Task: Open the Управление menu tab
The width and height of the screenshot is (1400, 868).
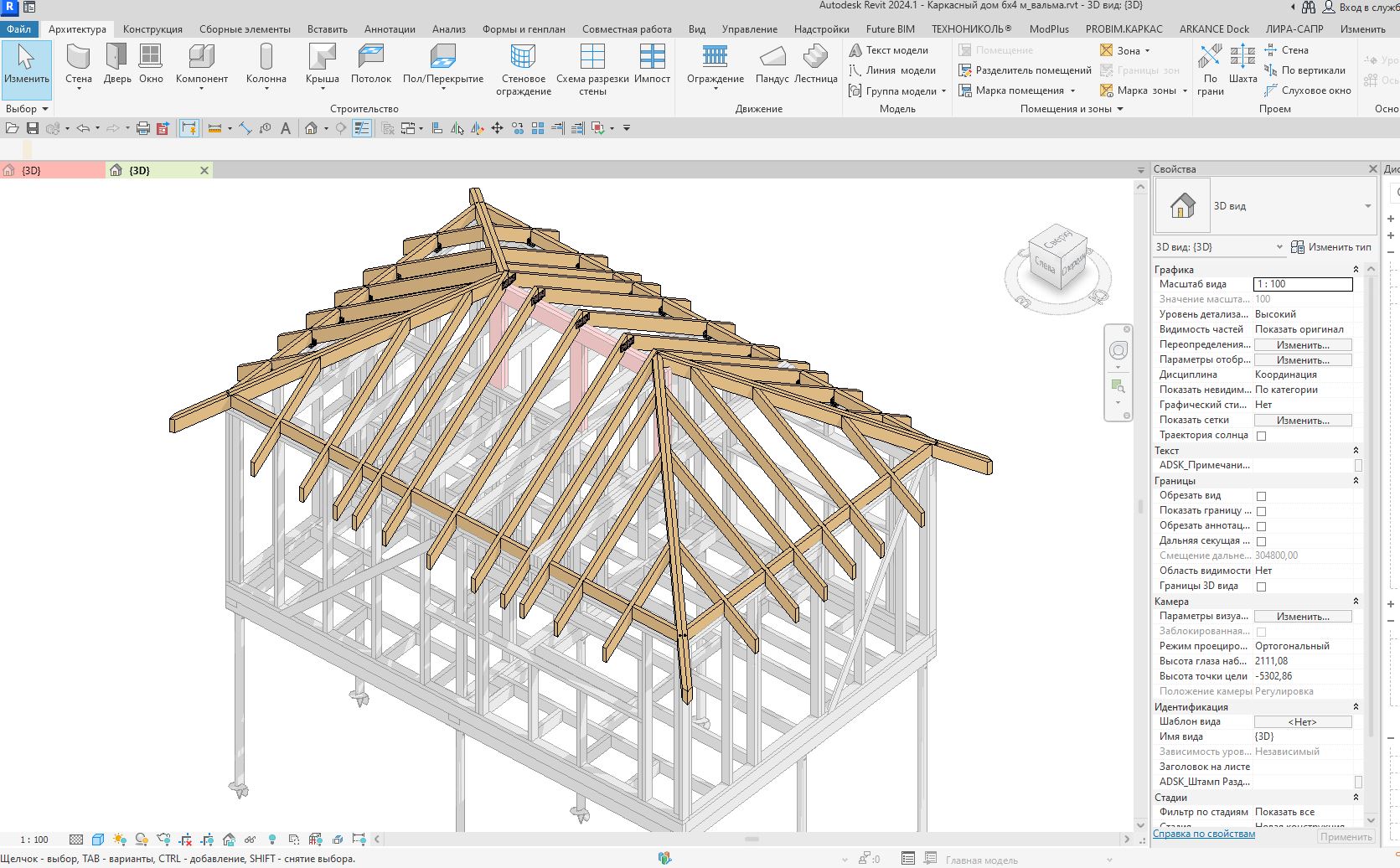Action: 749,28
